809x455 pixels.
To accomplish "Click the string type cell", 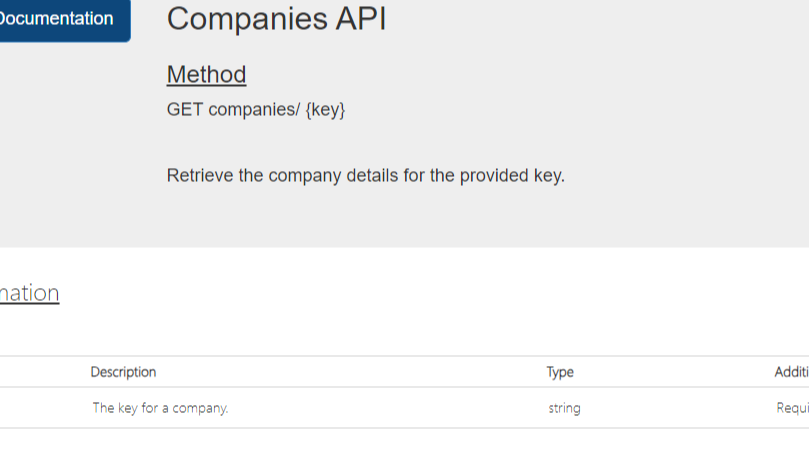I will point(564,408).
